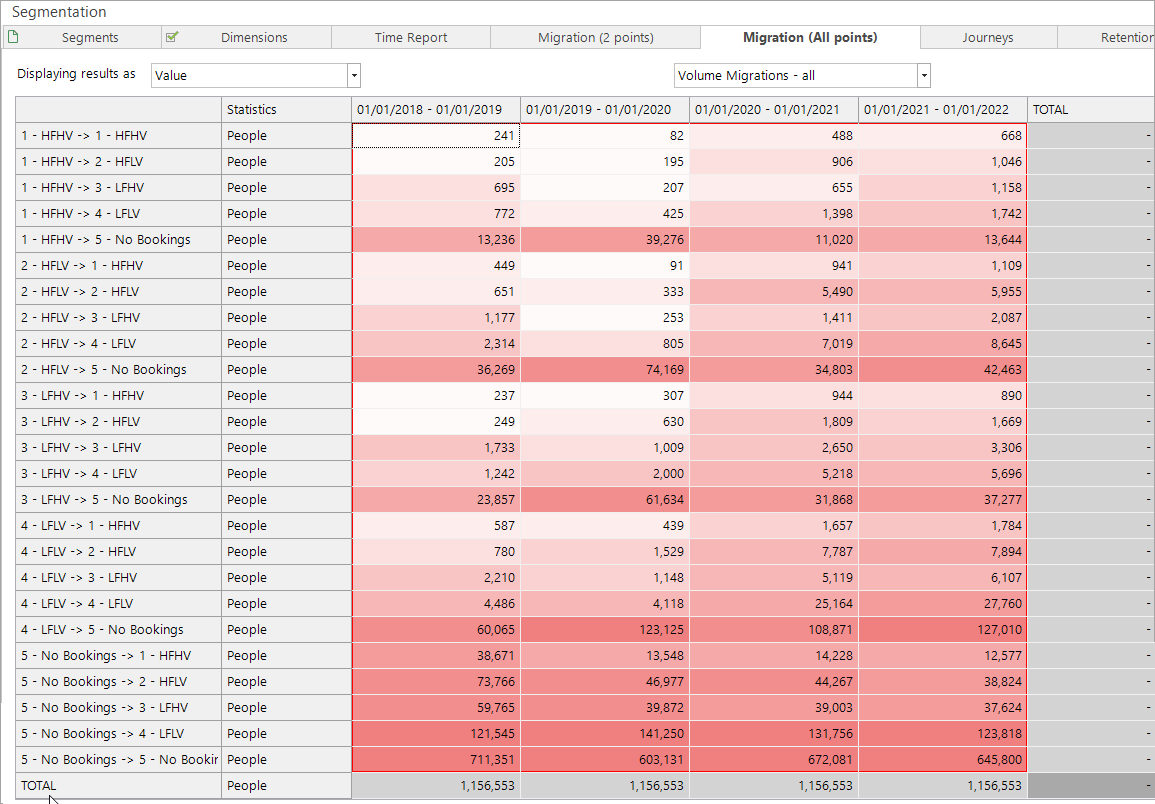This screenshot has height=804, width=1155.
Task: Select the row 5 - No Bookings -> 5 - No Bookings
Action: click(x=119, y=760)
